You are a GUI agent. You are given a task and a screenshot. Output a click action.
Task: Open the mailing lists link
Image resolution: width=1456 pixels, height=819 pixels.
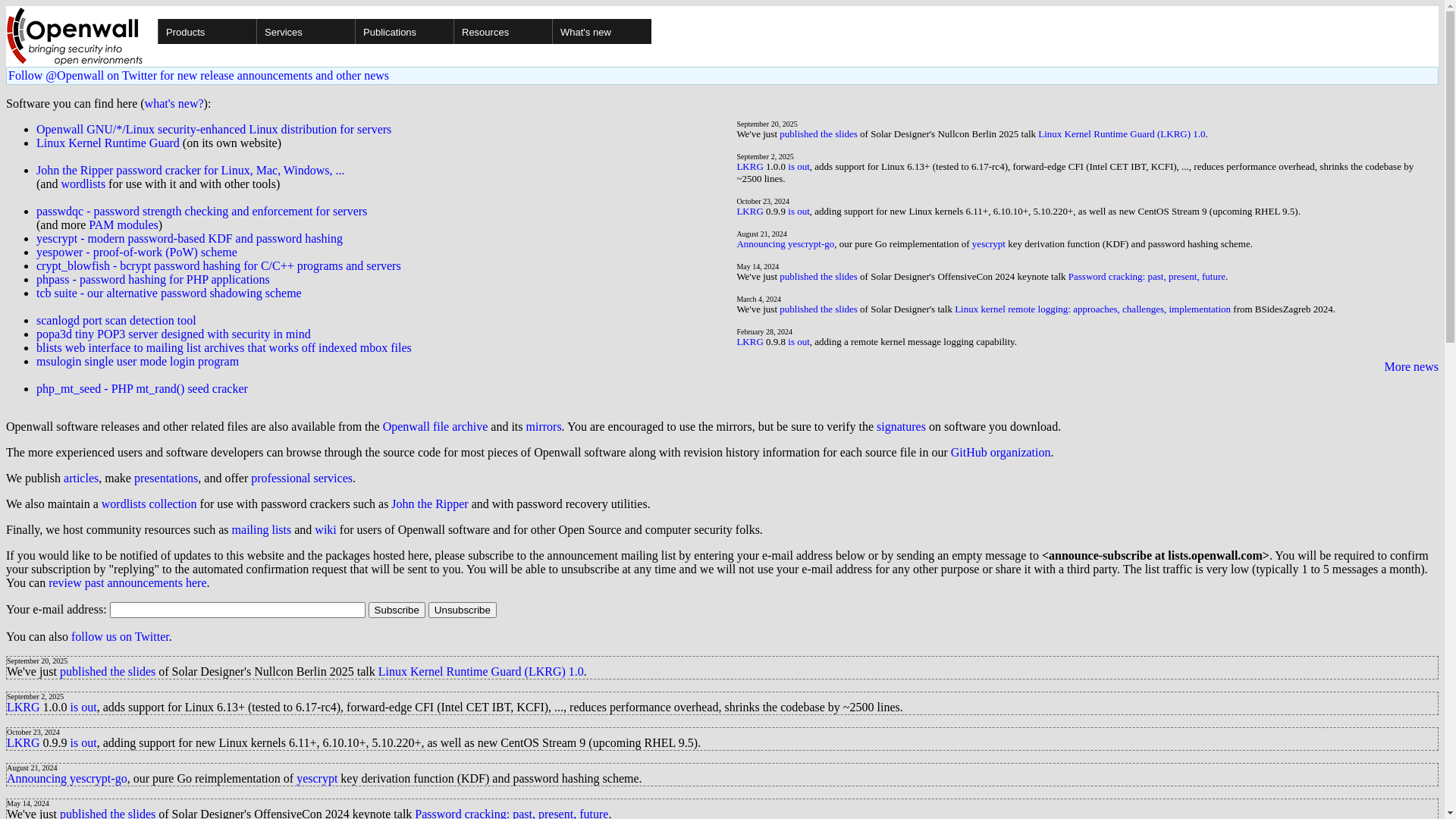[262, 530]
